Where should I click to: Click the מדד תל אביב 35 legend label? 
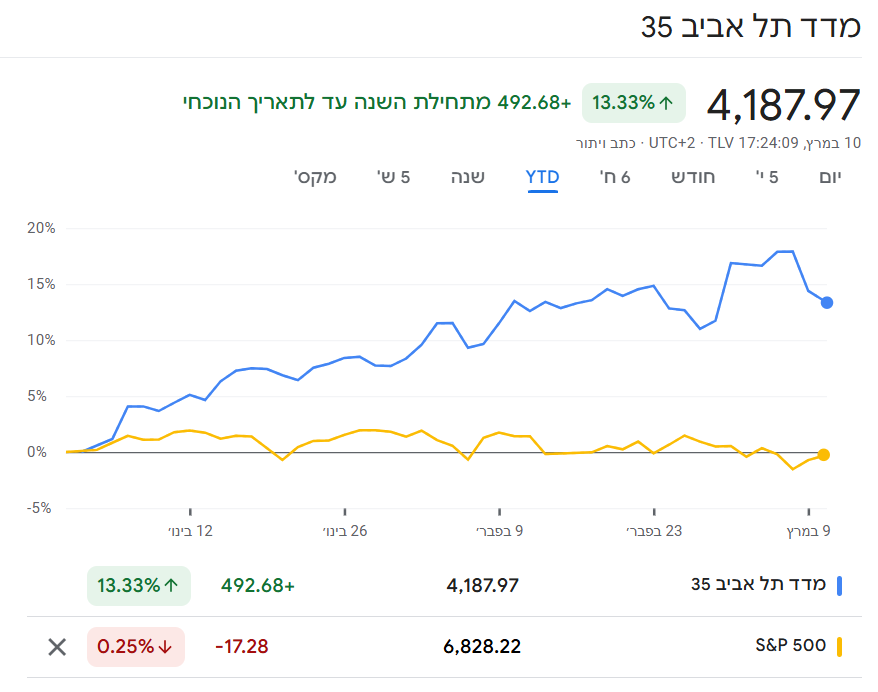coord(758,585)
